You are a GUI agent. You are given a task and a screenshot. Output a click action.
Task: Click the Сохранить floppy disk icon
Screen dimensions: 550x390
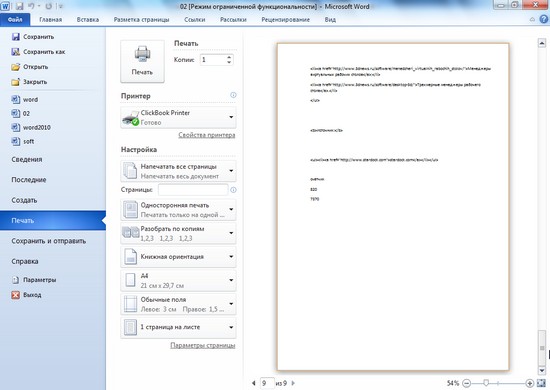pos(16,36)
